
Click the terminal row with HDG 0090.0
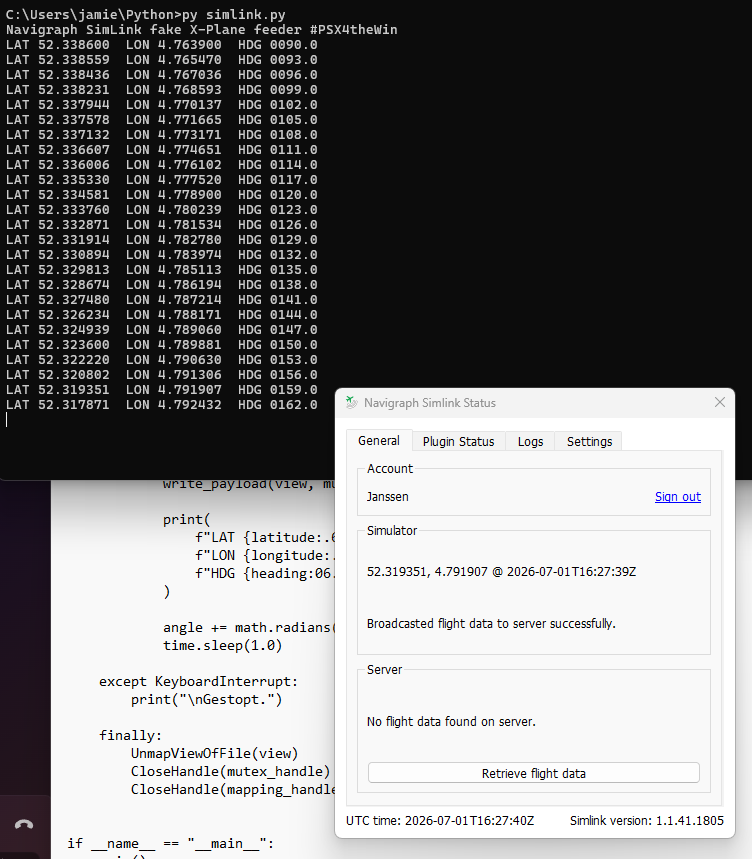(162, 45)
